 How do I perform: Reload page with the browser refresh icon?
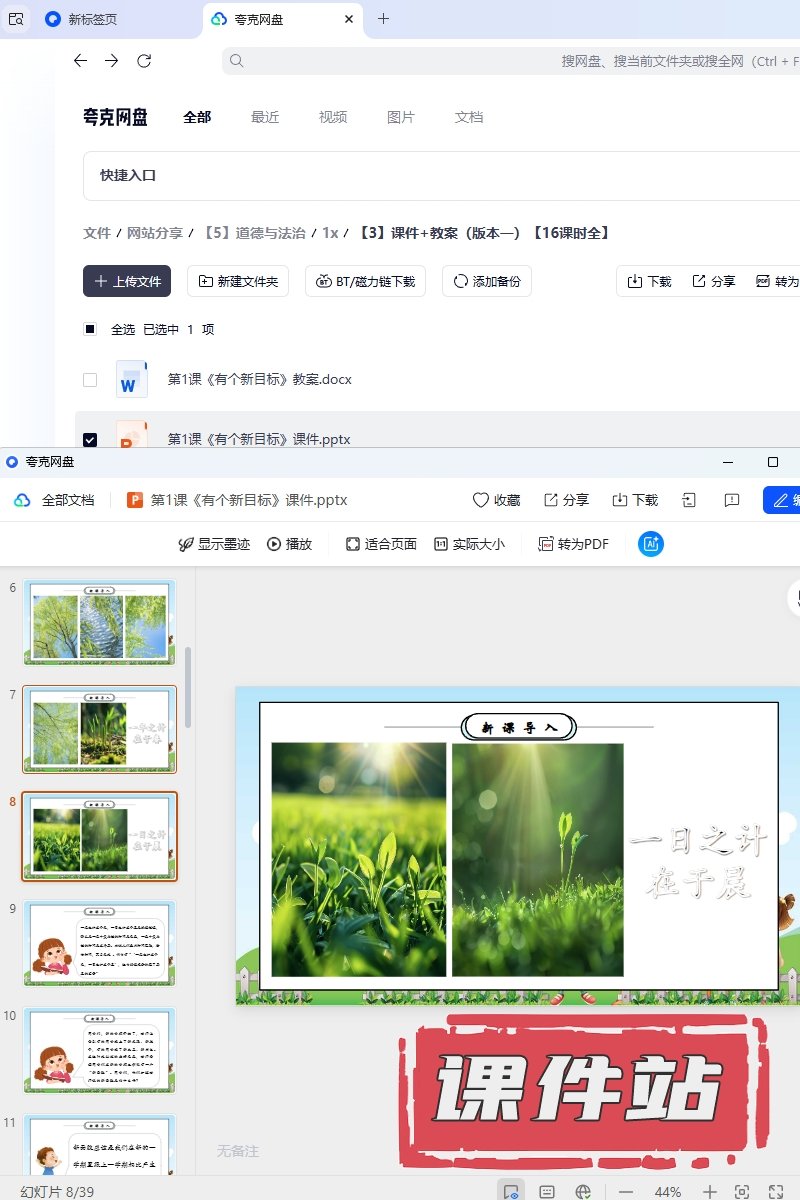coord(144,61)
